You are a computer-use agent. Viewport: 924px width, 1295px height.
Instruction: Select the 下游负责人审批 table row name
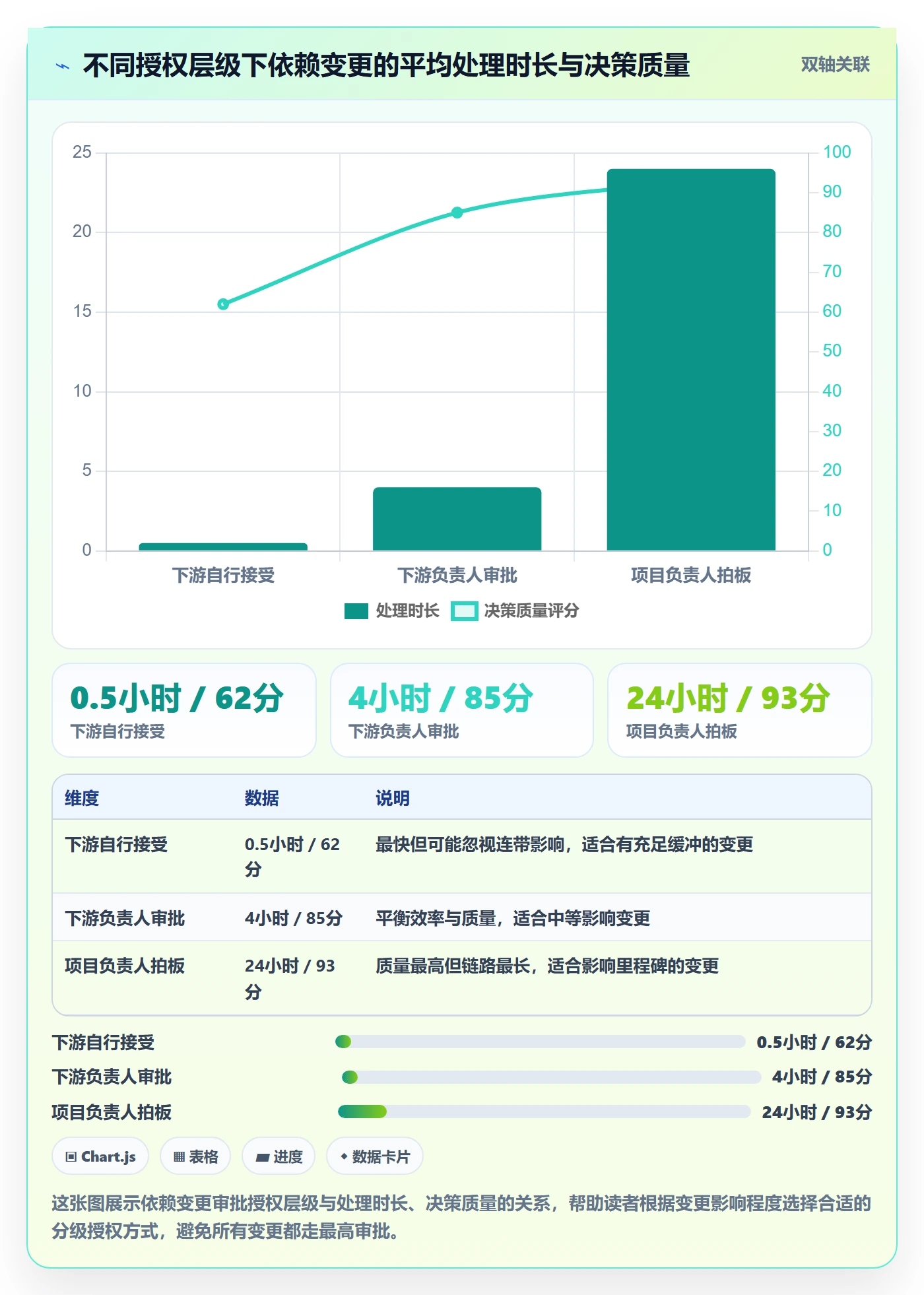click(x=125, y=918)
